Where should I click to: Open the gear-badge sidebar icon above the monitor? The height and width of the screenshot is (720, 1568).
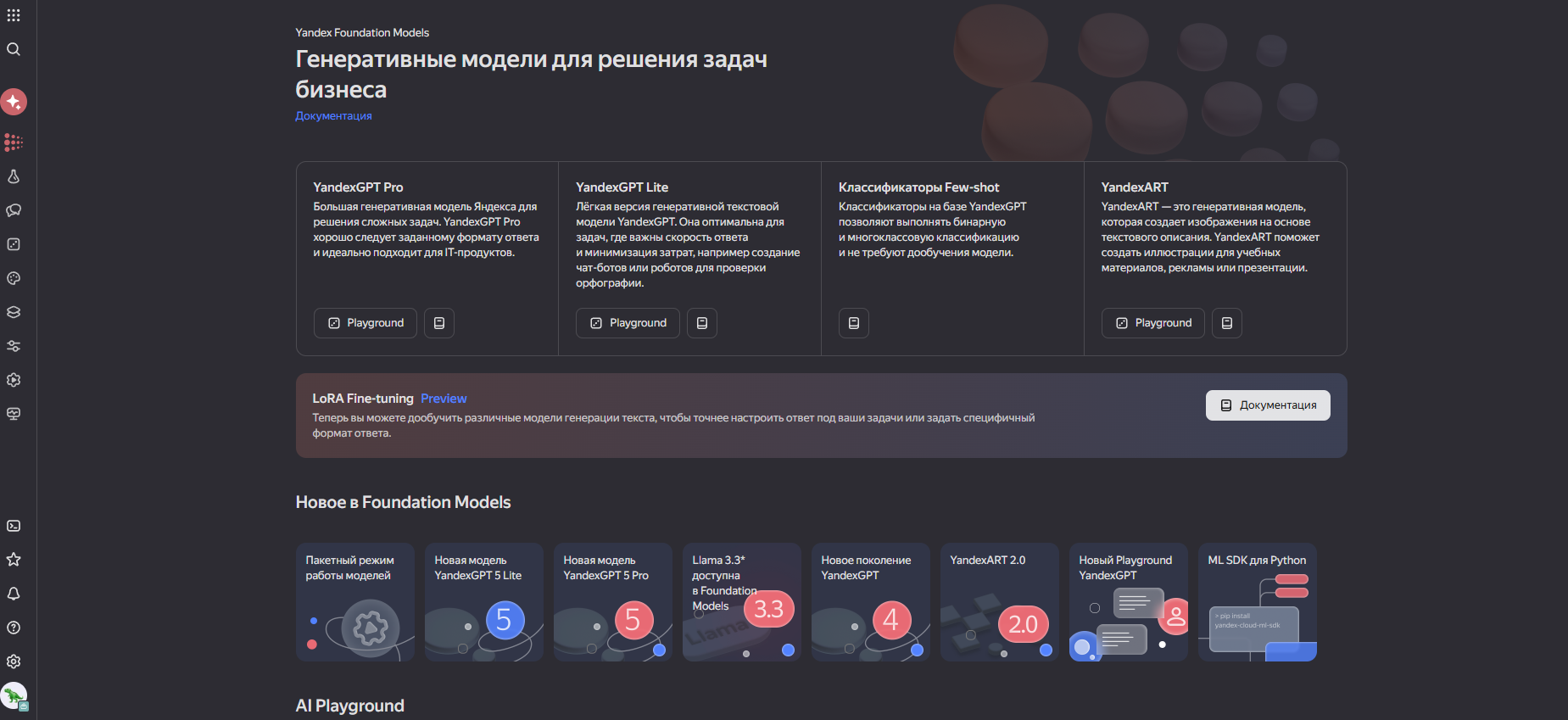14,380
